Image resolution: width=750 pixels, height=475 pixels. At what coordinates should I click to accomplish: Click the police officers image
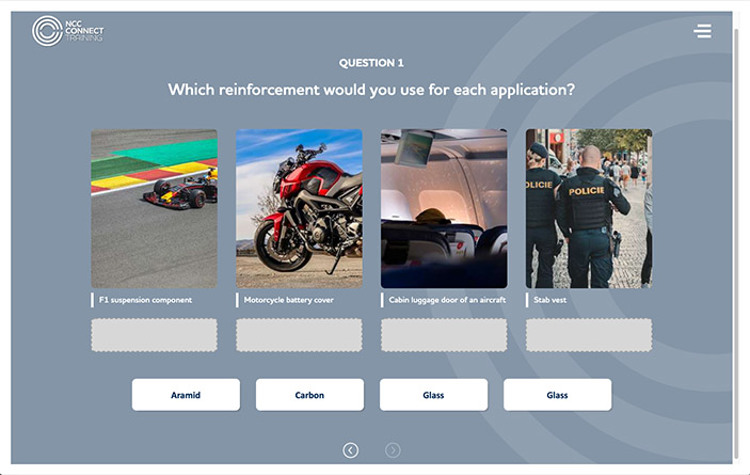tap(589, 209)
